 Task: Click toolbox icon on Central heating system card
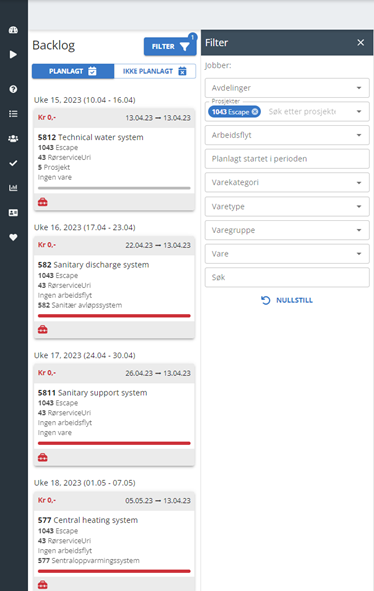(x=43, y=585)
